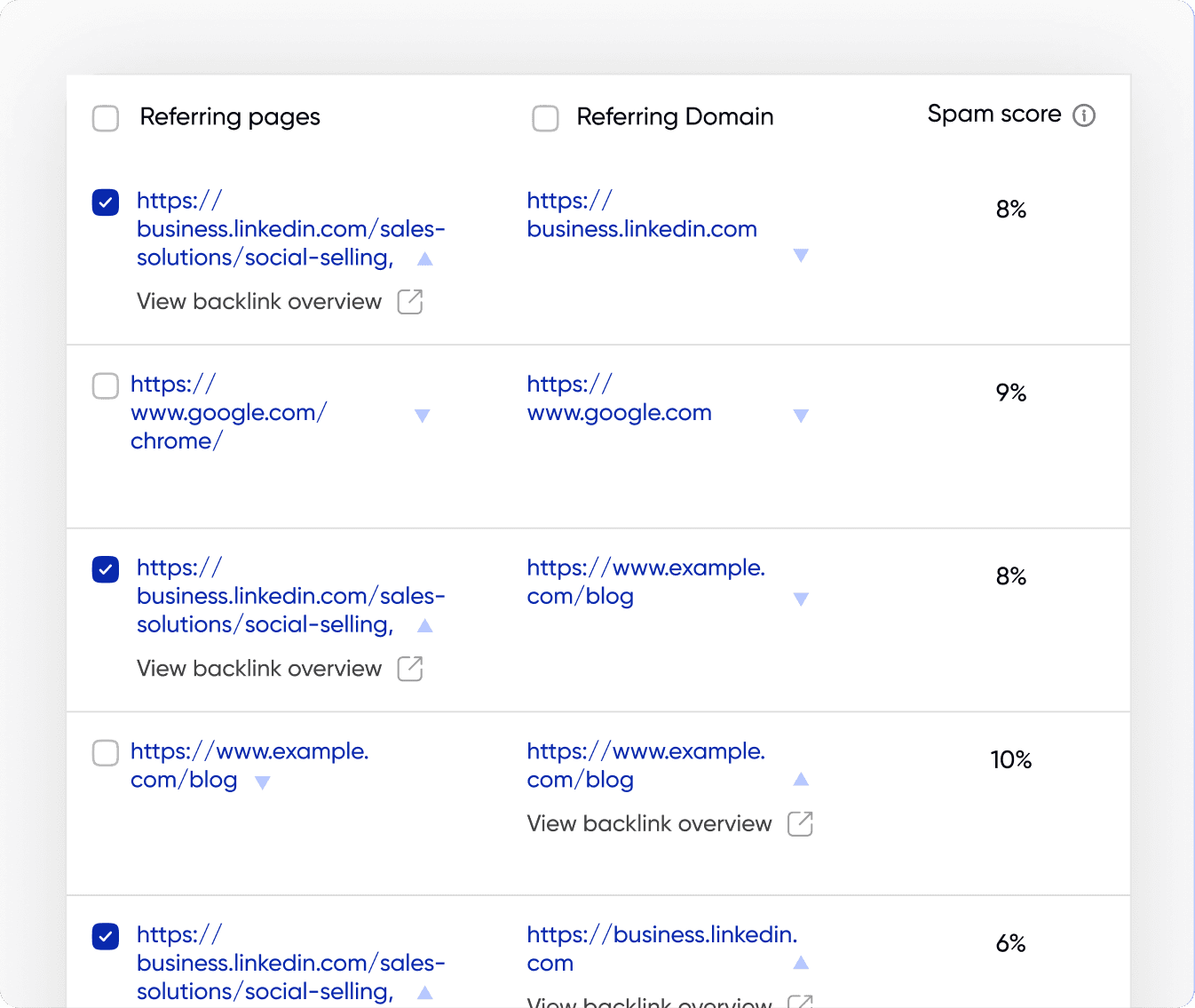Click View backlink overview in first row
Image resolution: width=1195 pixels, height=1008 pixels.
point(259,302)
